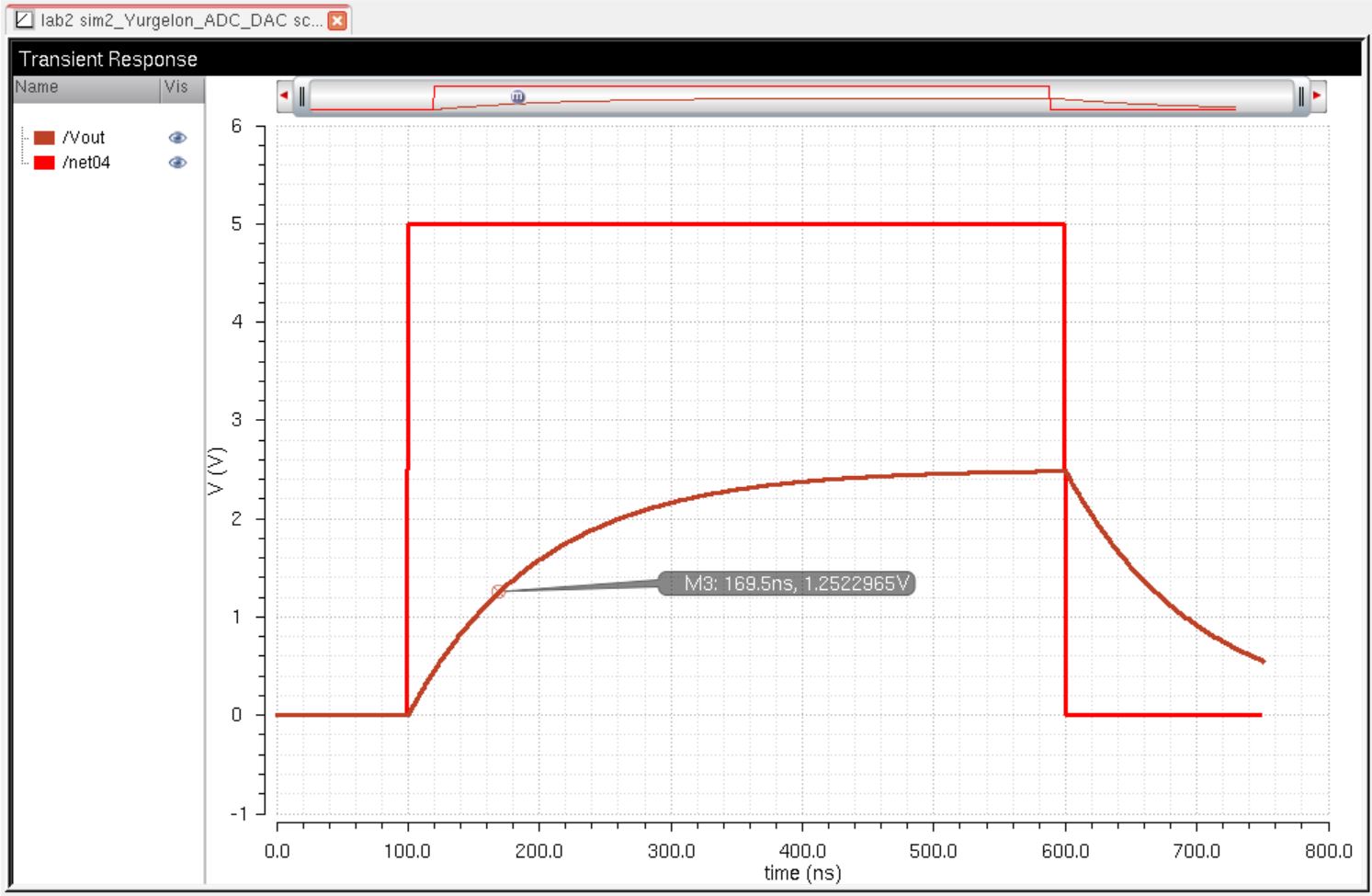Click the 'time (ns)' x-axis label

pyautogui.click(x=802, y=872)
